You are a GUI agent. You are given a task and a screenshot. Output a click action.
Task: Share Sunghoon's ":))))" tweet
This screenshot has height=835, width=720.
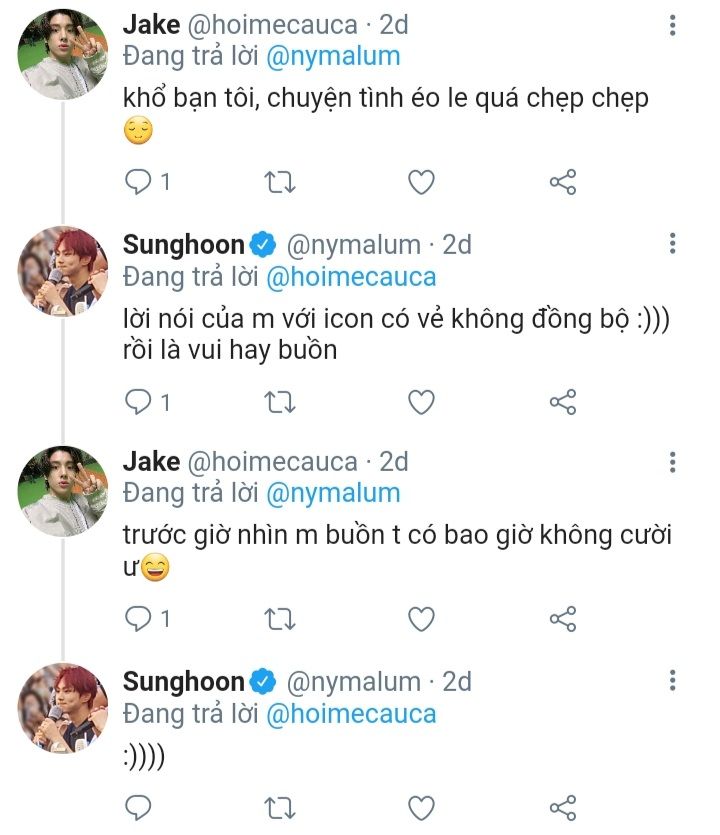[564, 807]
